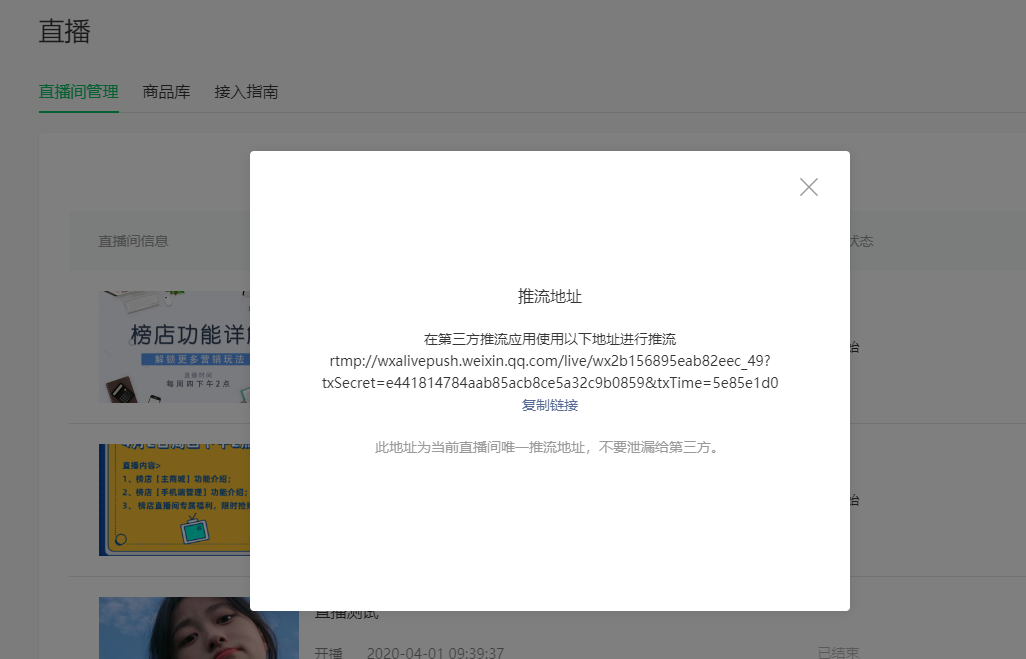Click the 在第三方推流应用使用以下地址进行推流 instruction text
The width and height of the screenshot is (1026, 659).
pyautogui.click(x=550, y=339)
